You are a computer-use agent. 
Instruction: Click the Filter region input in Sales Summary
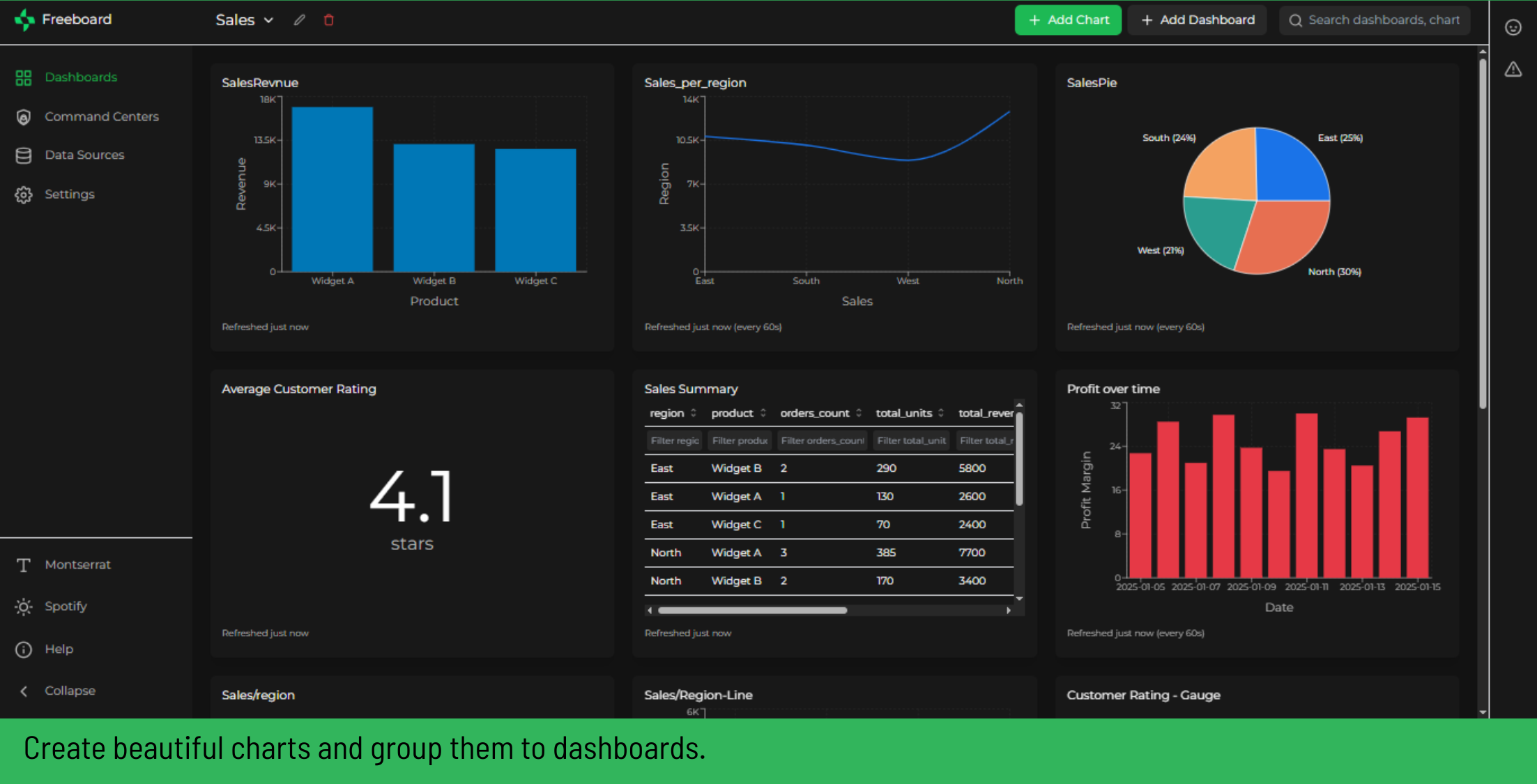[673, 440]
